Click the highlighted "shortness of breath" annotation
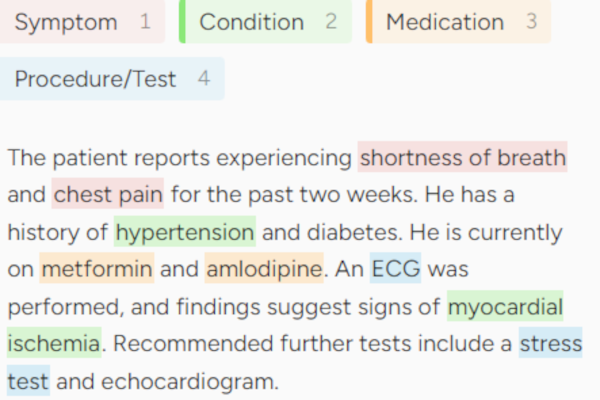 pos(463,158)
